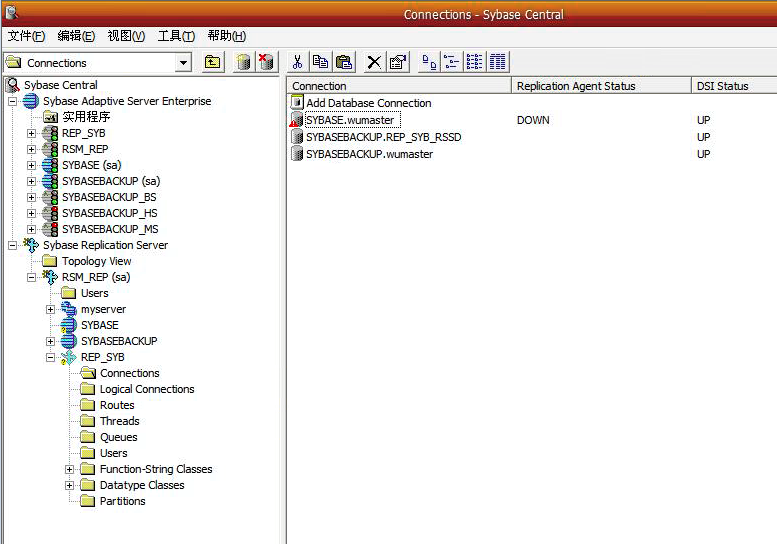Select the Topology View item
Screen dimensions: 777x544
coord(97,261)
